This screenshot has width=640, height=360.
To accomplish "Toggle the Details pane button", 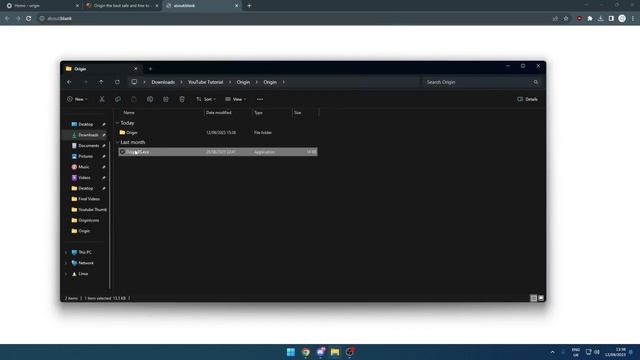I will click(x=527, y=99).
